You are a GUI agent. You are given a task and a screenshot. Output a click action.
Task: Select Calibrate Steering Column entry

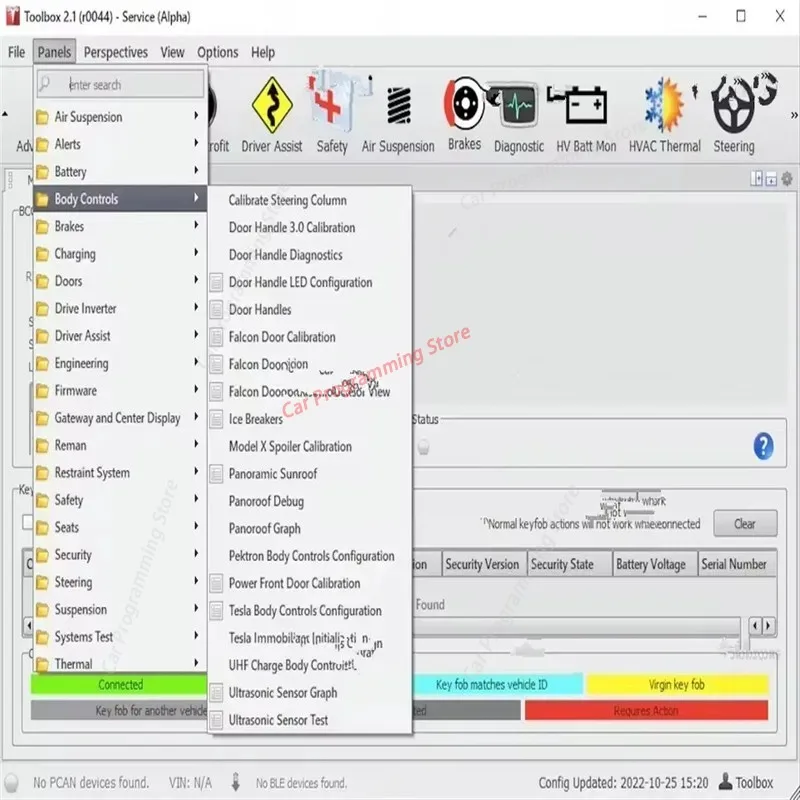pos(310,200)
